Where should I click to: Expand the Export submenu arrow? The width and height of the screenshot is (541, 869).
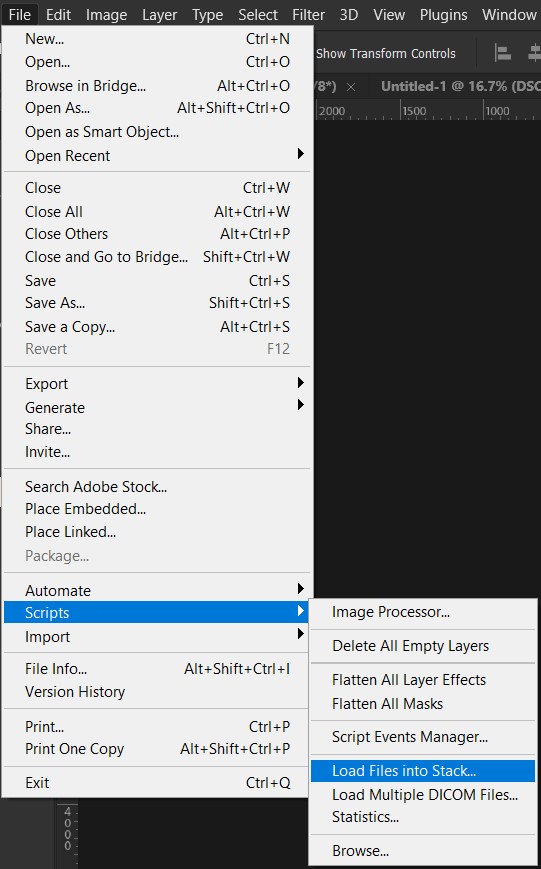300,383
